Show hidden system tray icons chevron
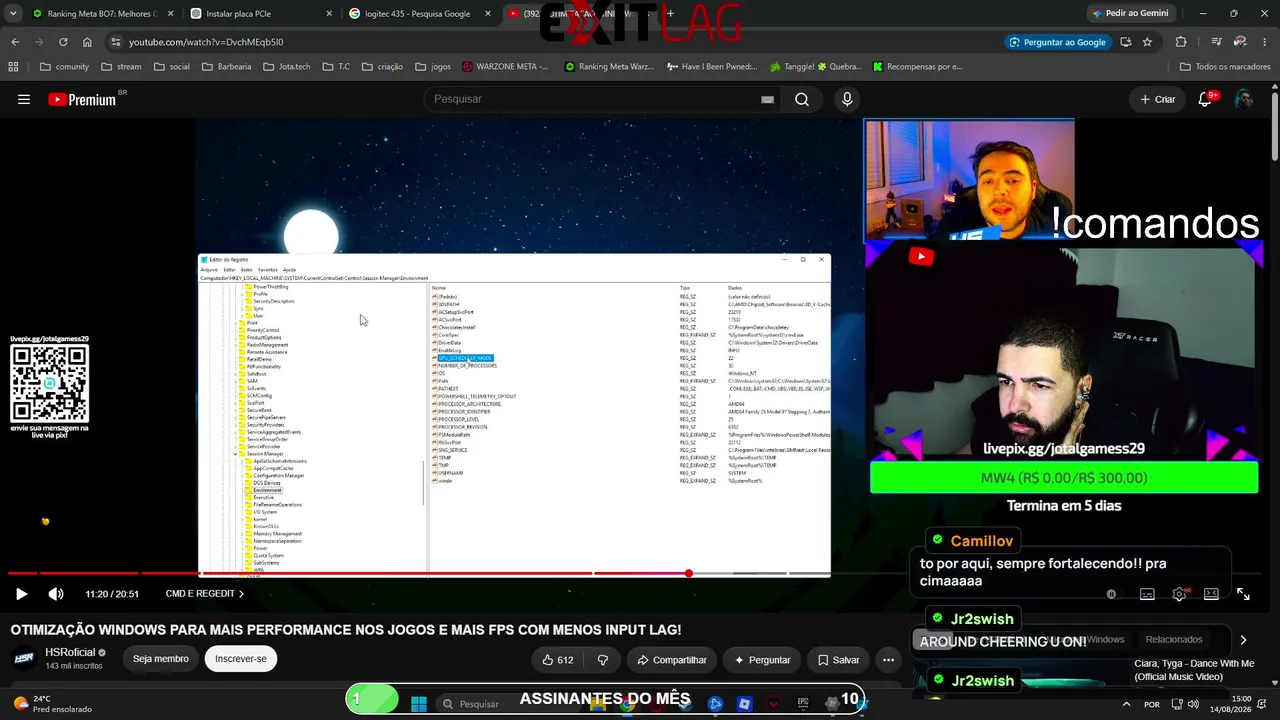 pyautogui.click(x=1127, y=704)
